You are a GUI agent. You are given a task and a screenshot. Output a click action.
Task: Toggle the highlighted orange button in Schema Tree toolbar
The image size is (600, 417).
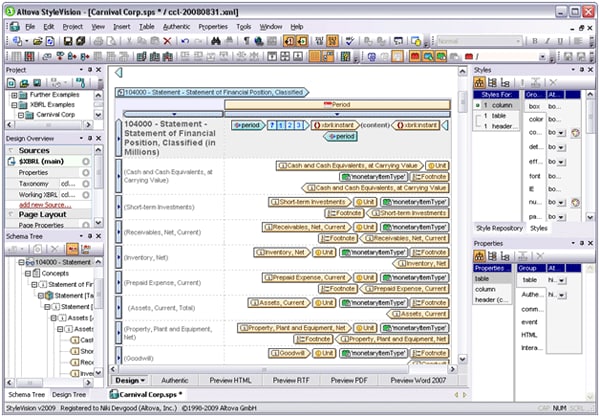coord(72,249)
